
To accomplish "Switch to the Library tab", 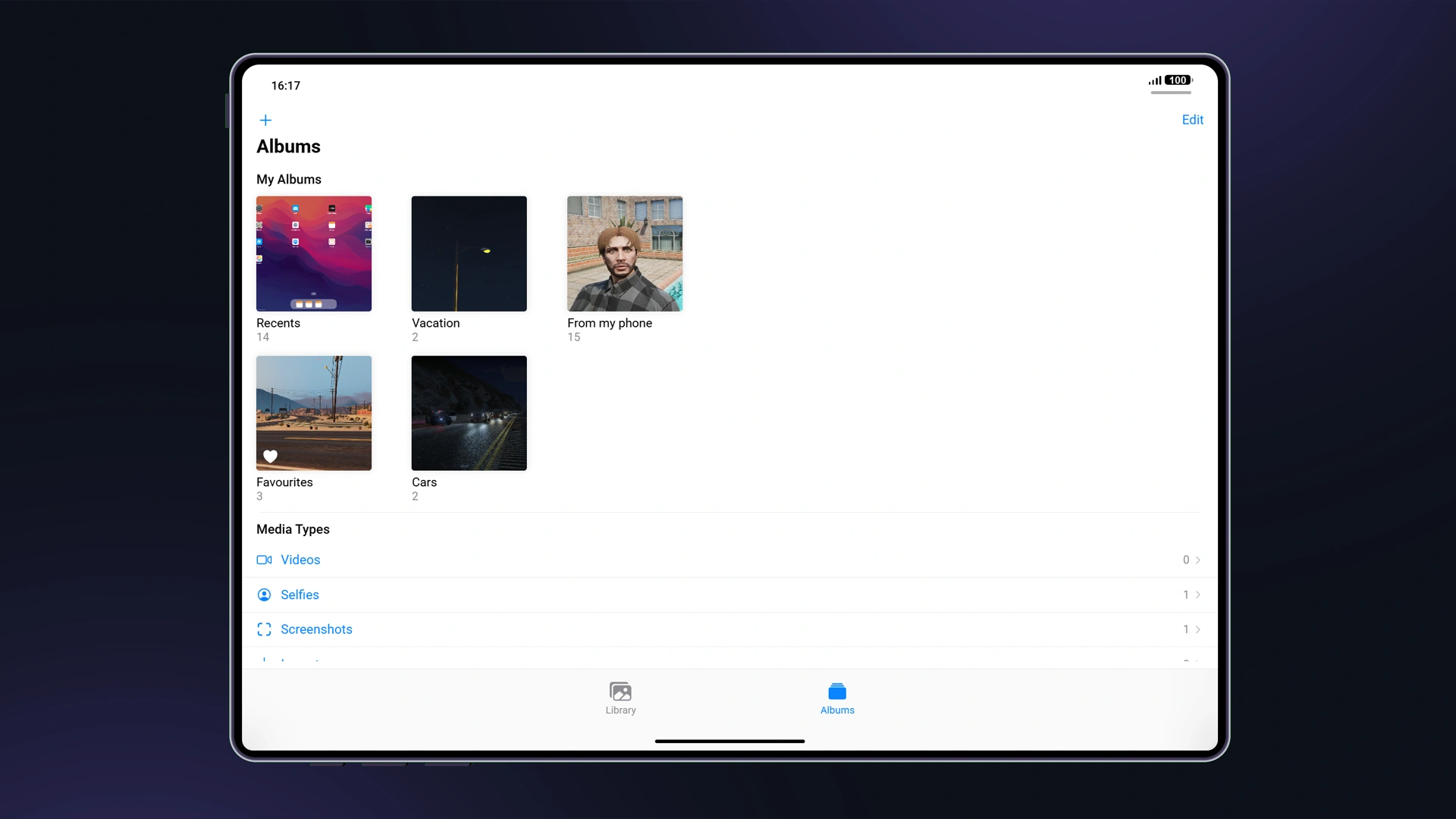I will pos(620,710).
